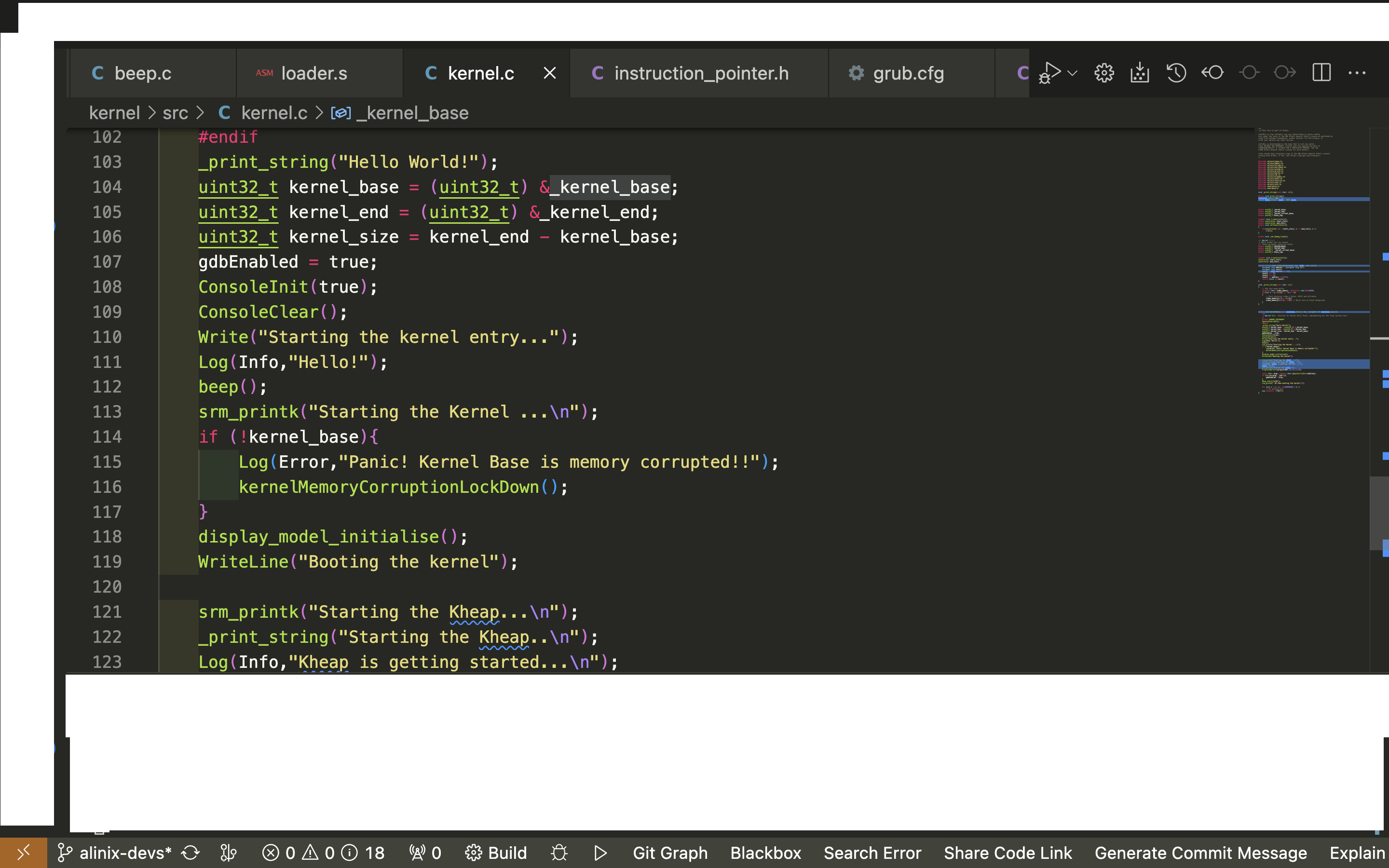
Task: Expand the chevron after kernel.c in the breadcrumb
Action: tap(319, 113)
